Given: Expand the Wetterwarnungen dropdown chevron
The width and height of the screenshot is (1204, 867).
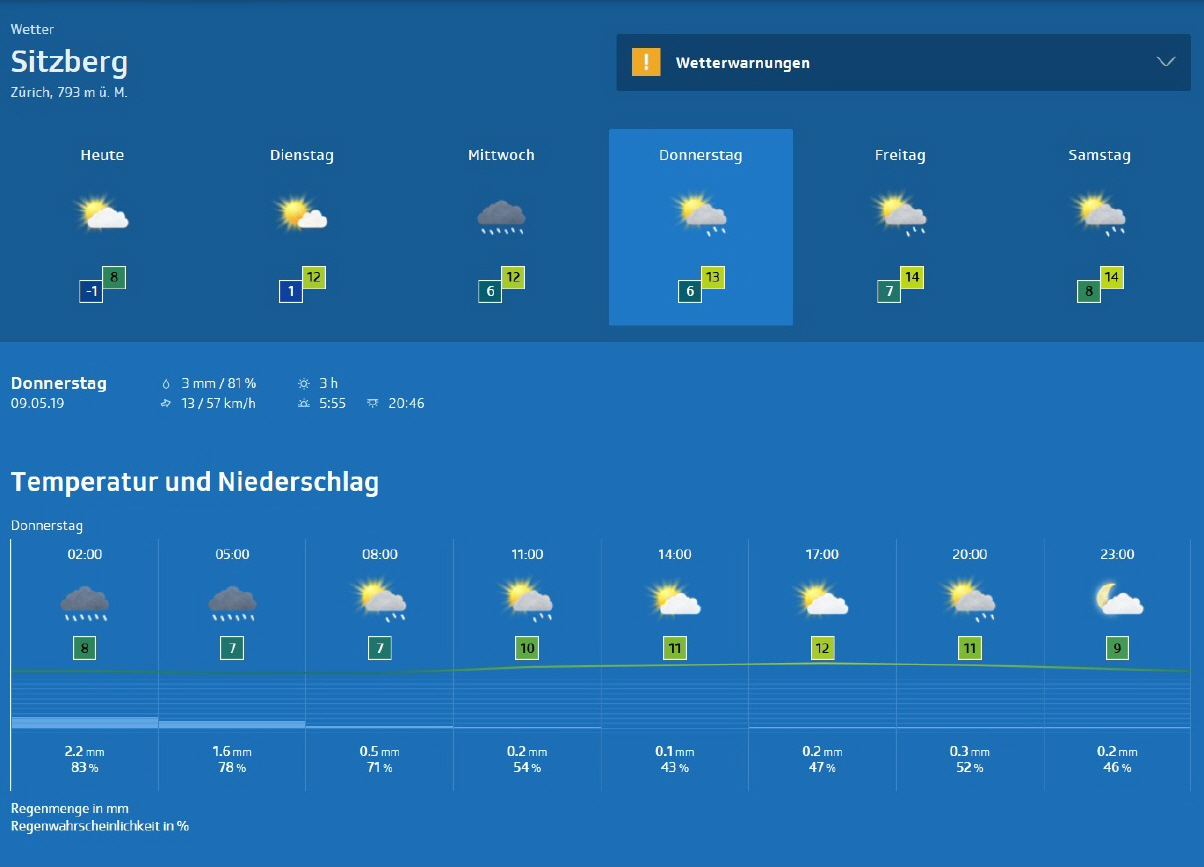Looking at the screenshot, I should 1165,62.
